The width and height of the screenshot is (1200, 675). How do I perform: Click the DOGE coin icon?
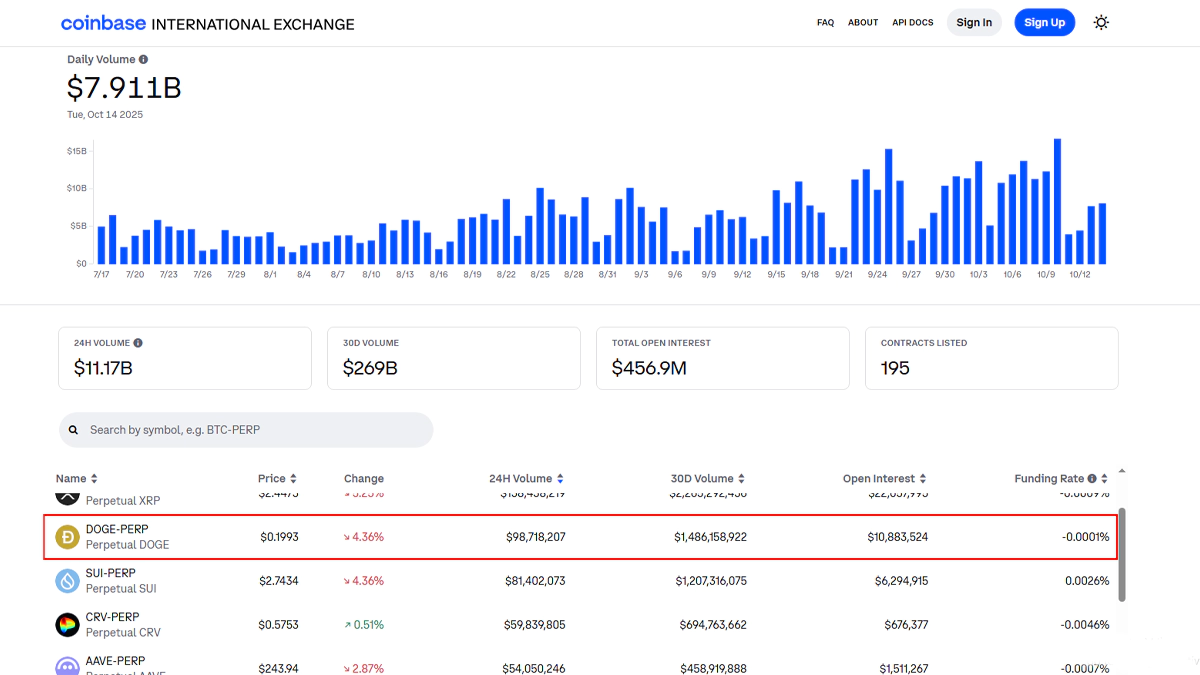tap(67, 537)
